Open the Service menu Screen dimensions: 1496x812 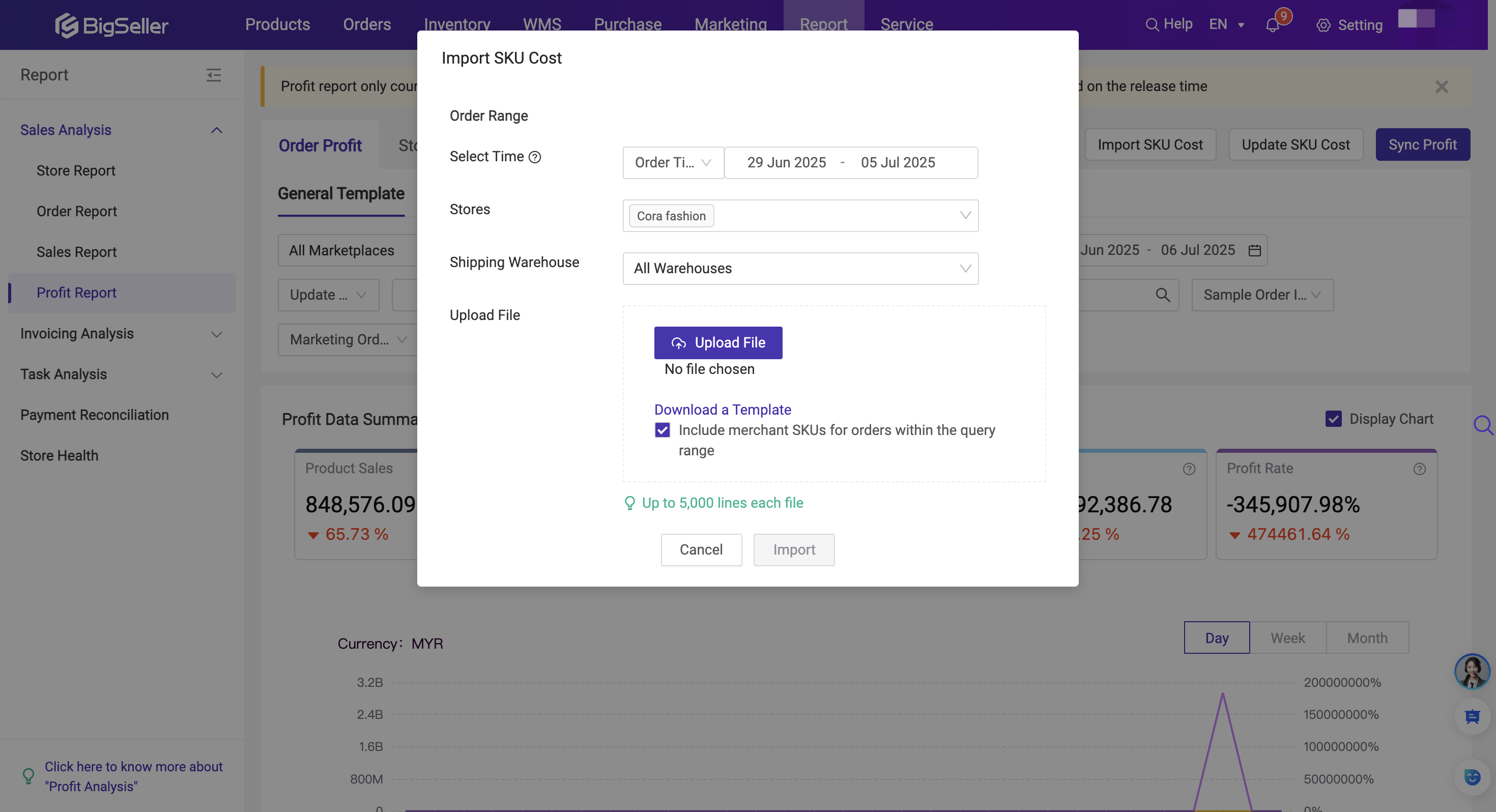click(907, 24)
